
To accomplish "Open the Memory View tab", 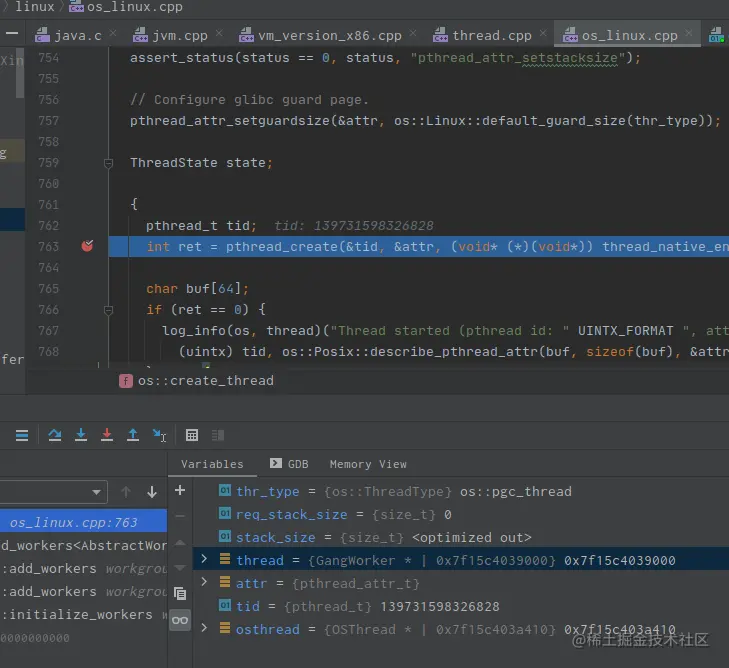I will 368,464.
